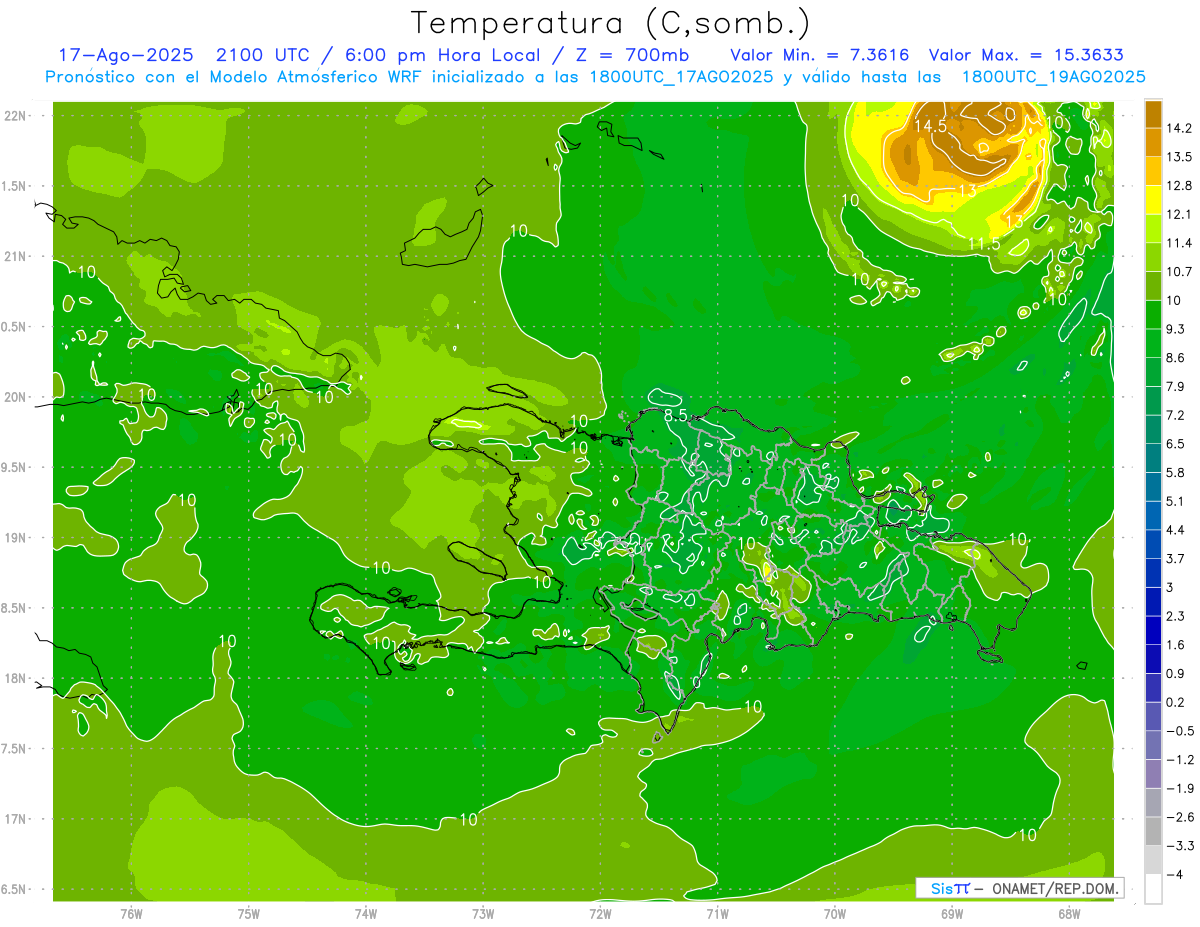This screenshot has width=1200, height=927.
Task: Click the "75W" longitude axis label
Action: click(248, 915)
